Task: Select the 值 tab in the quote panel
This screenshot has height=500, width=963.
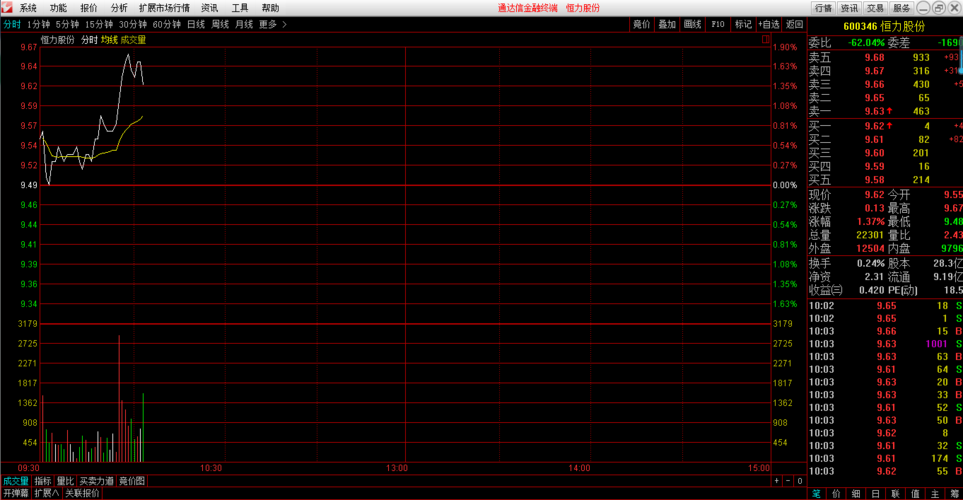Action: click(x=915, y=494)
